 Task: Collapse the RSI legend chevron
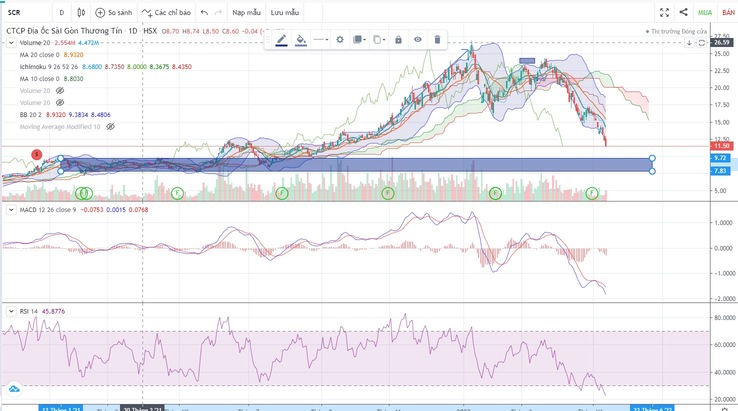[x=11, y=312]
